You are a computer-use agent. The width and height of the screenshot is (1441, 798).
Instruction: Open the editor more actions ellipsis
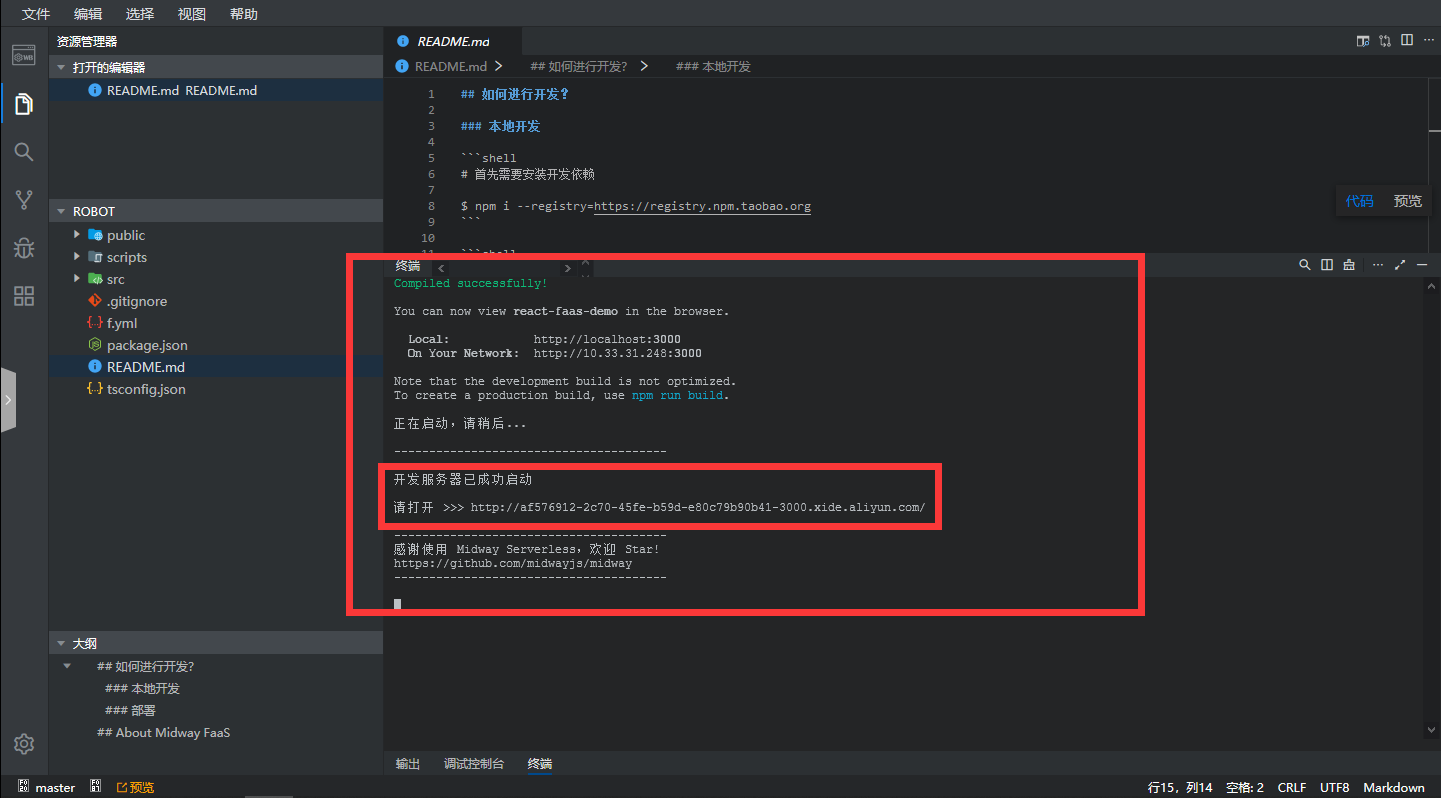click(1427, 41)
